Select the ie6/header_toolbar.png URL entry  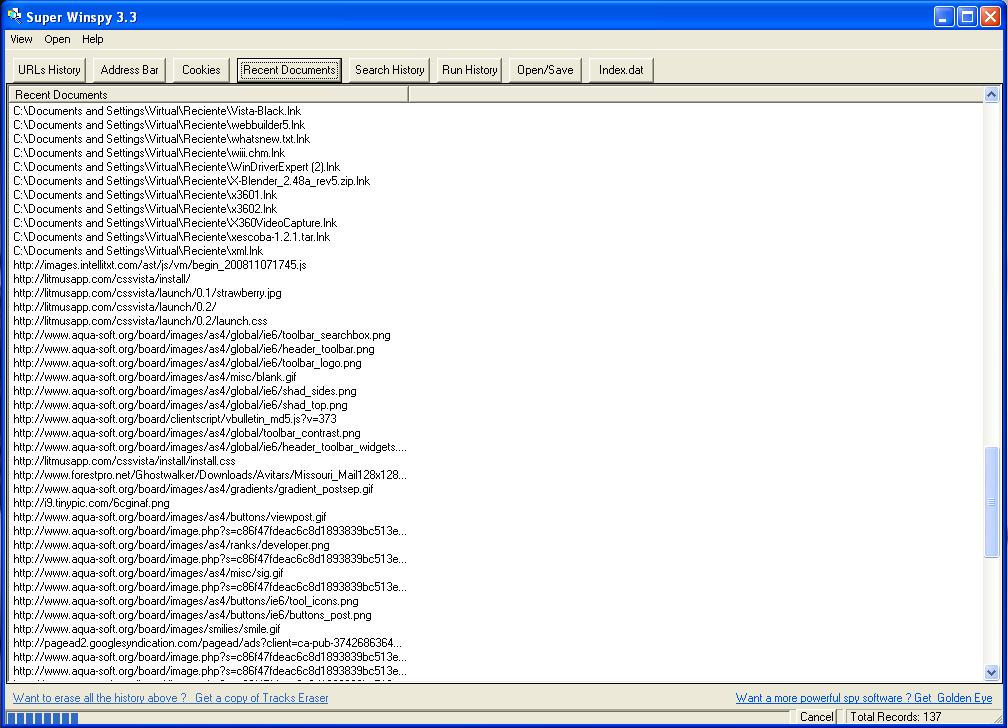[x=194, y=349]
